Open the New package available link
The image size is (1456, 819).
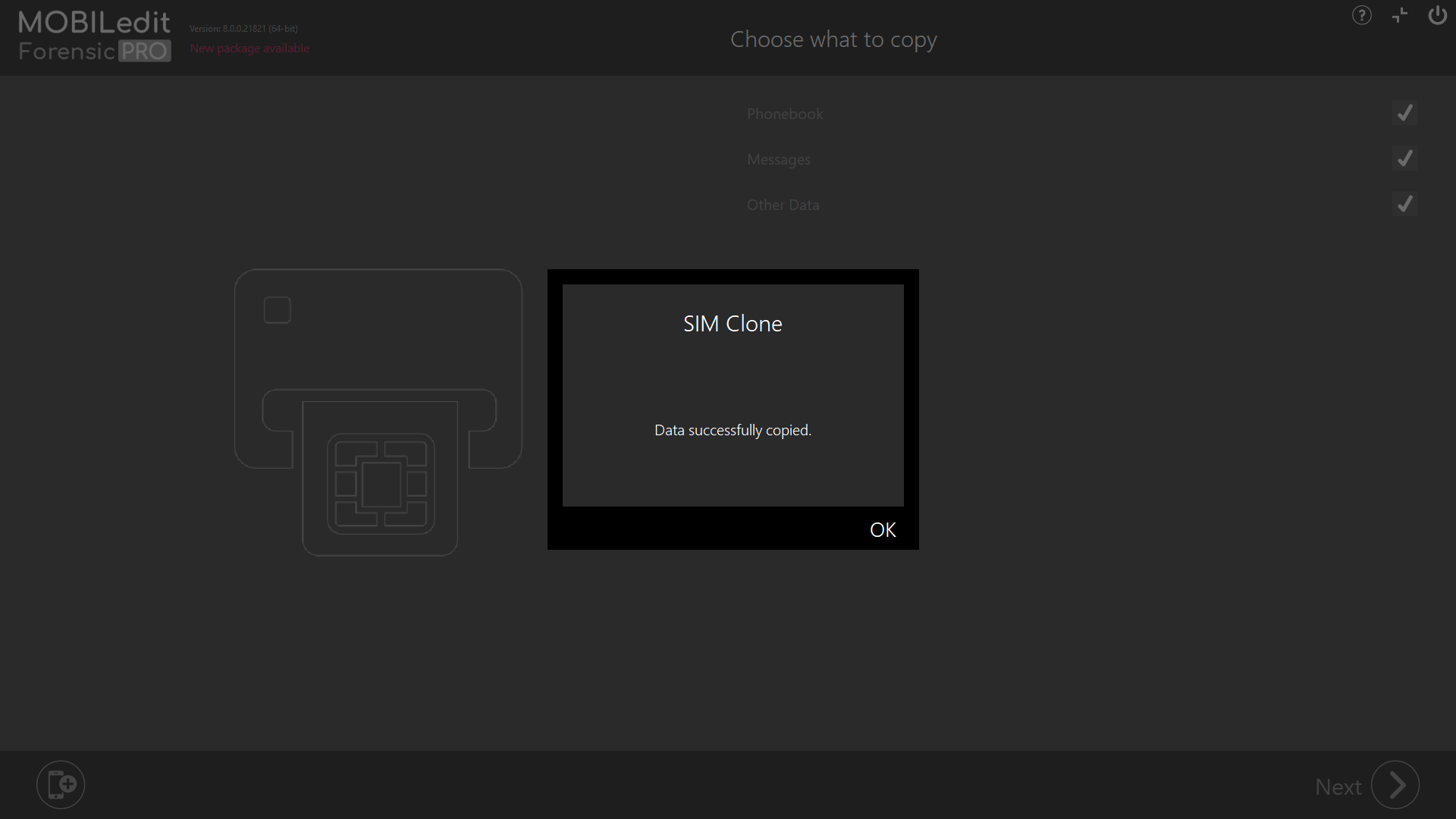[x=249, y=48]
